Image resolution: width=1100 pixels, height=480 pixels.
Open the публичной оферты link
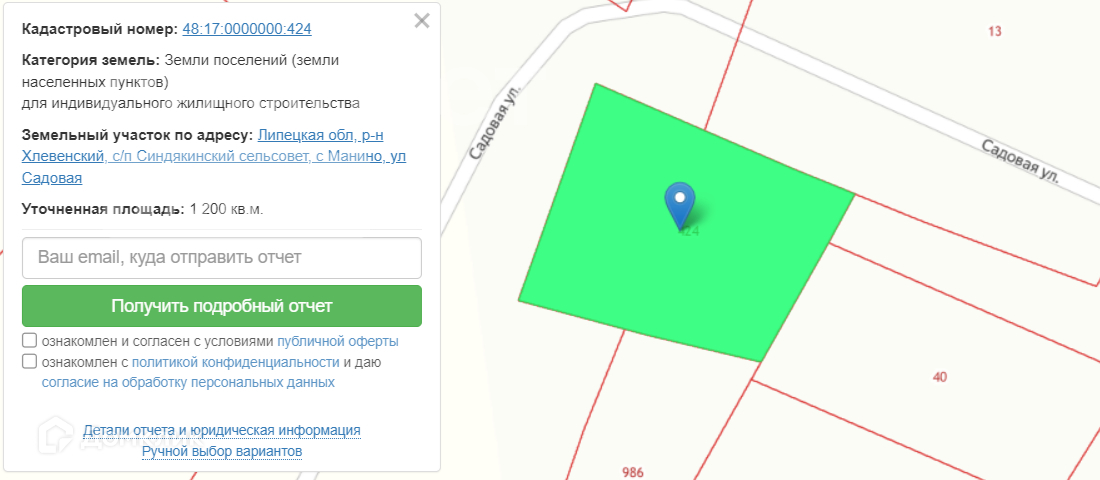[x=338, y=342]
